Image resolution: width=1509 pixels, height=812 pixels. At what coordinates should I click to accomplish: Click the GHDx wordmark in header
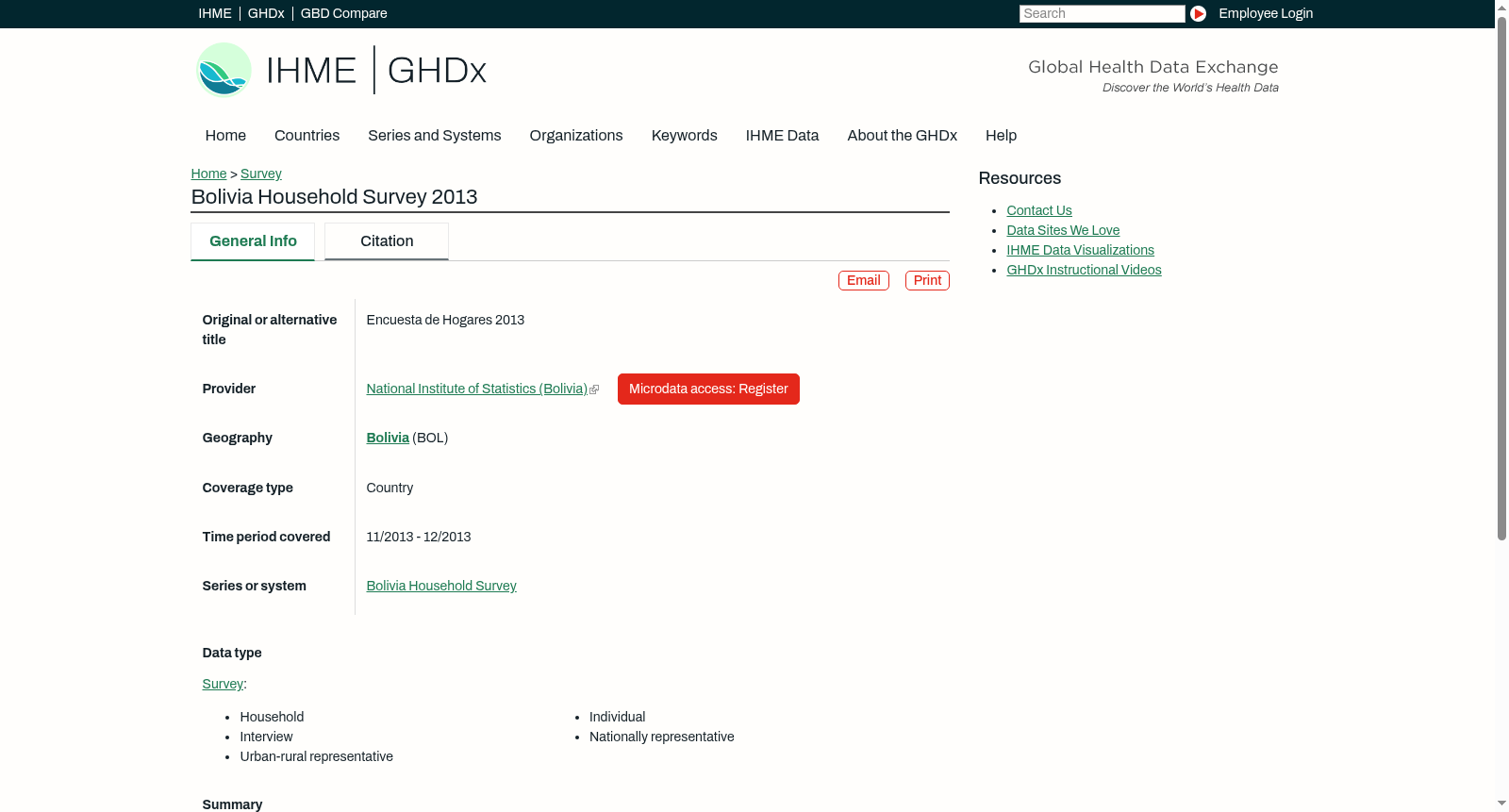[x=437, y=71]
